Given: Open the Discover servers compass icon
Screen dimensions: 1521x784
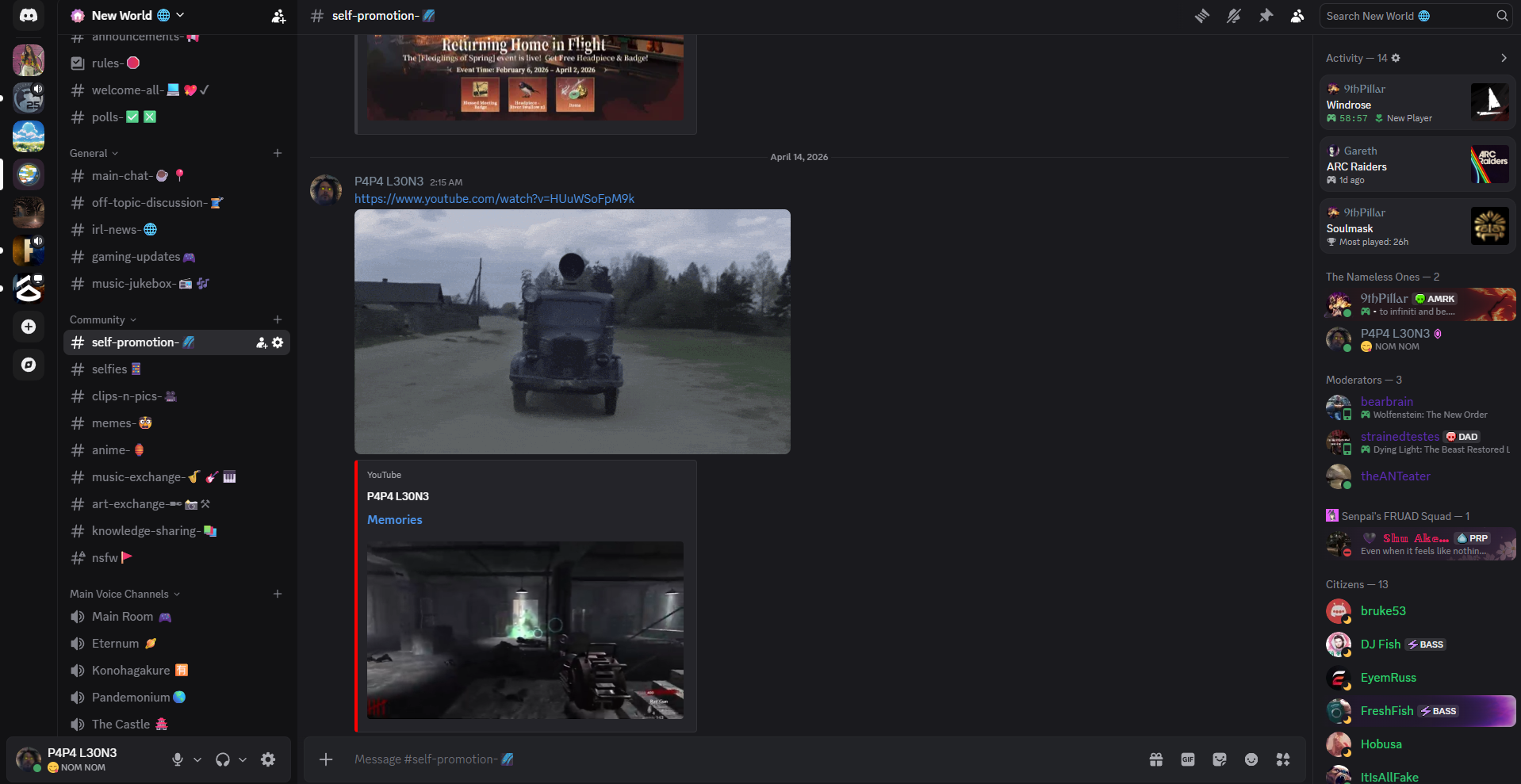Looking at the screenshot, I should 29,365.
